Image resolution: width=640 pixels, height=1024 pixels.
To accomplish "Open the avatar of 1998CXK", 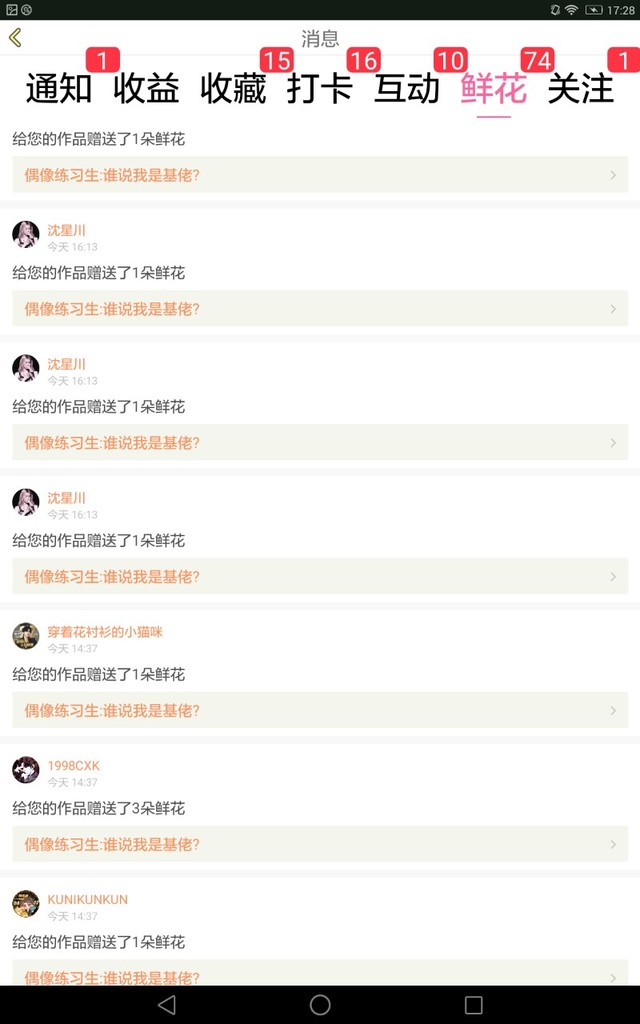I will (x=26, y=770).
